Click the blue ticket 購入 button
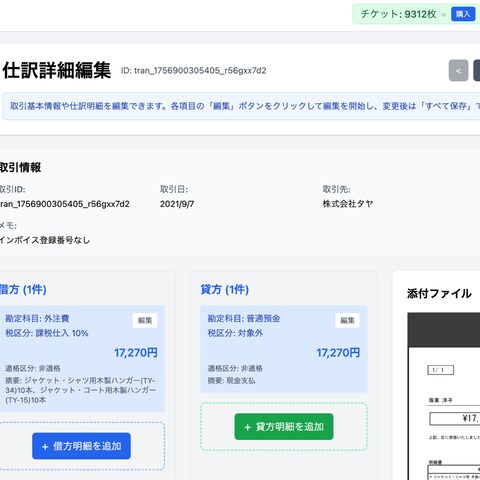 click(463, 14)
